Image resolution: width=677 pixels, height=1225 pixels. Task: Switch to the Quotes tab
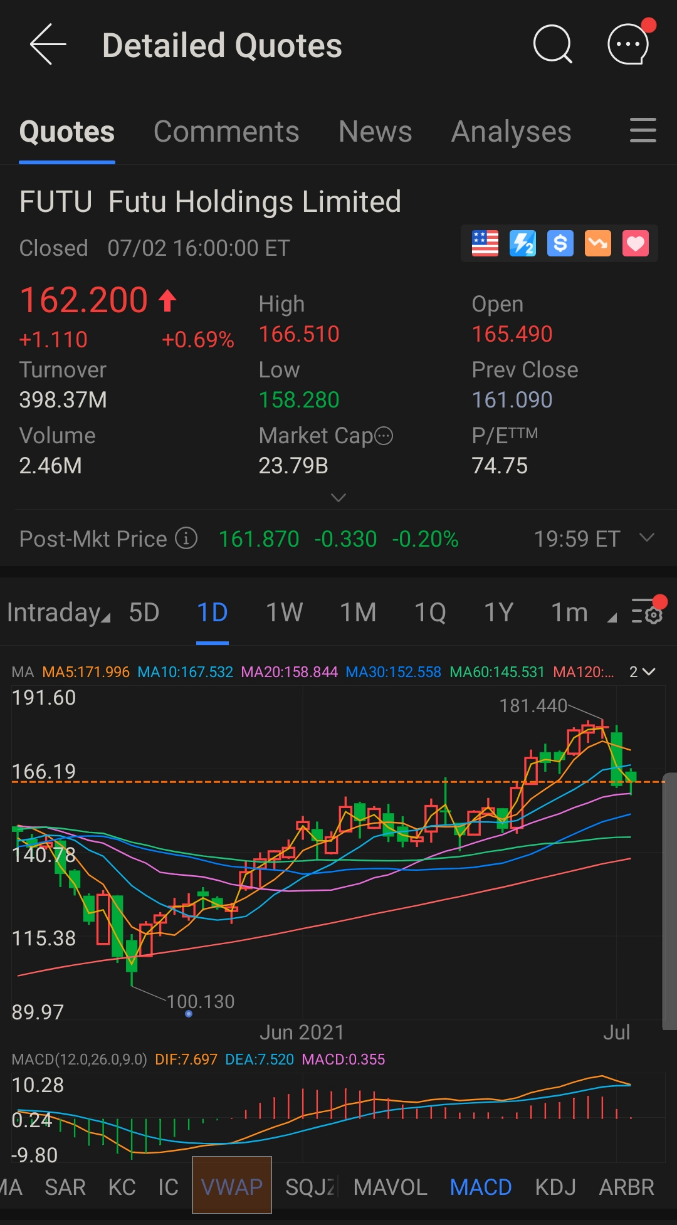pyautogui.click(x=67, y=132)
